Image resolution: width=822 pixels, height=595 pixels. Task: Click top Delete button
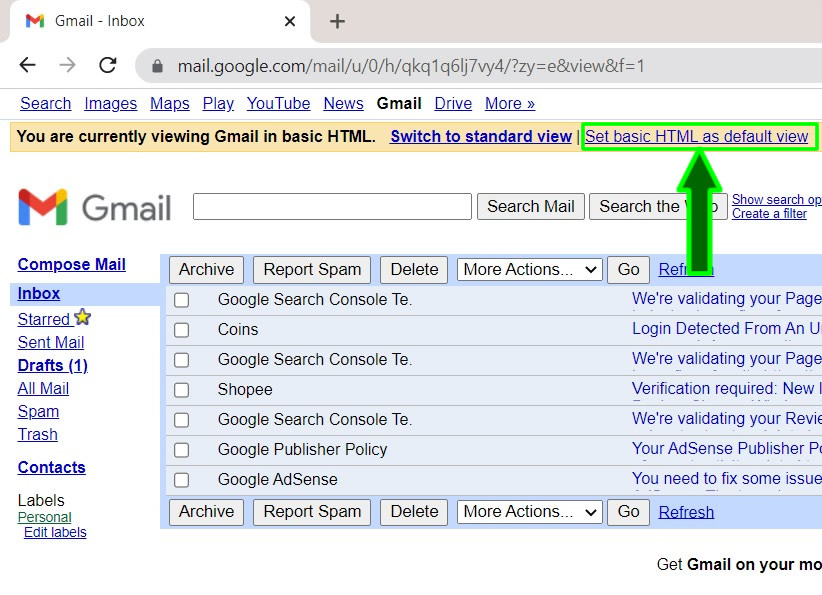pyautogui.click(x=414, y=269)
